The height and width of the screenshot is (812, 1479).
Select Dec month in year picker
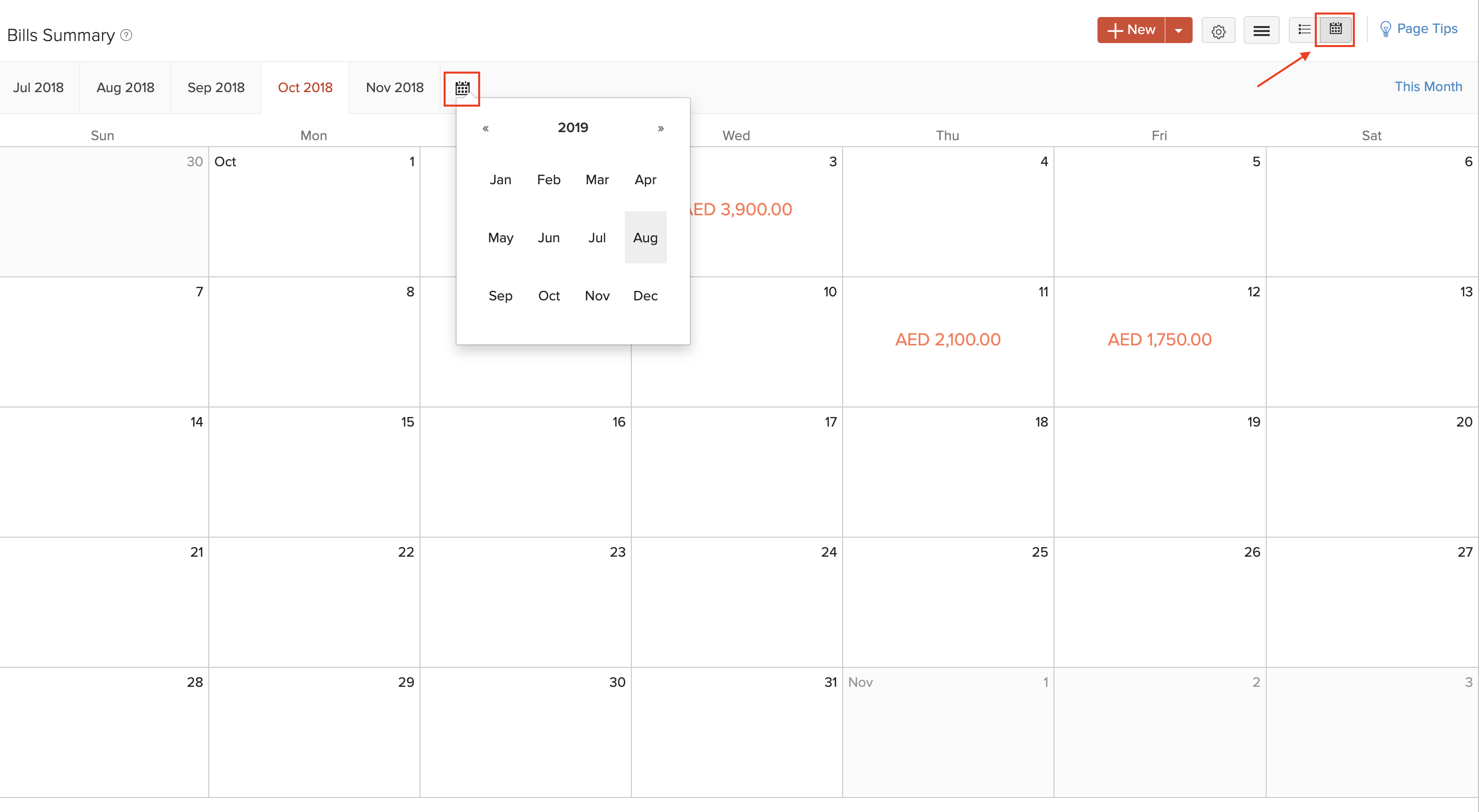[645, 295]
